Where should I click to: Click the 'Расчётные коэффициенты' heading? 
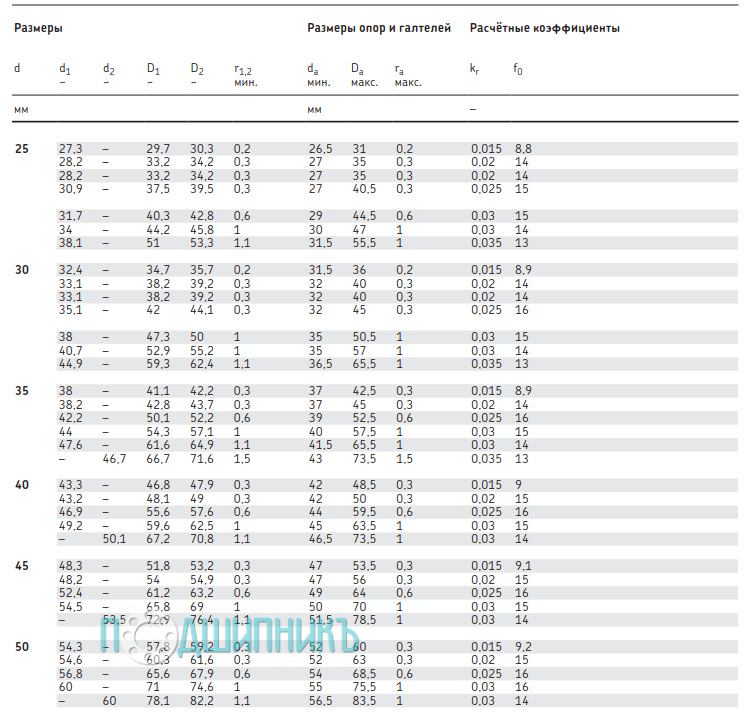tap(545, 28)
